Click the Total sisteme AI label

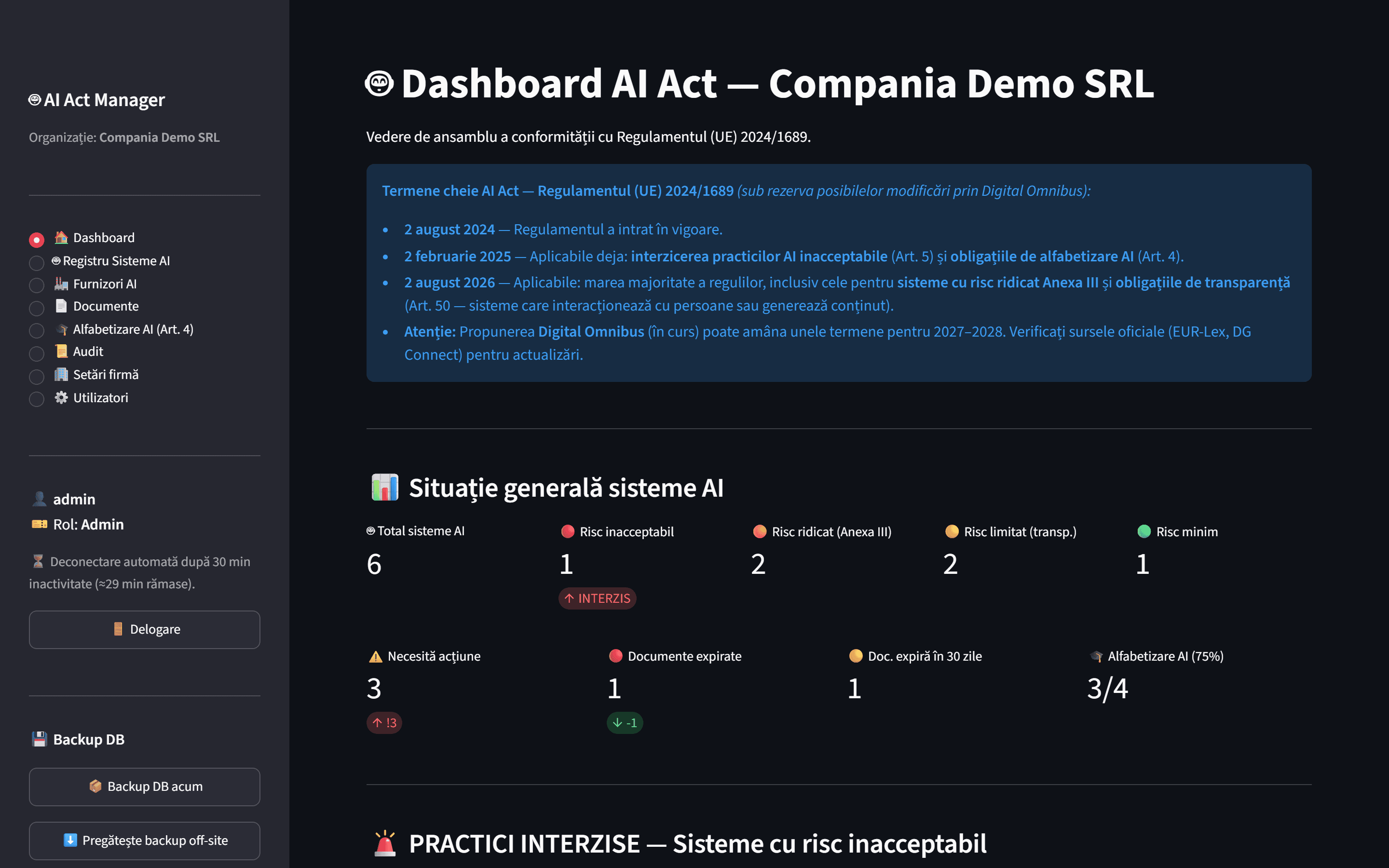click(416, 531)
